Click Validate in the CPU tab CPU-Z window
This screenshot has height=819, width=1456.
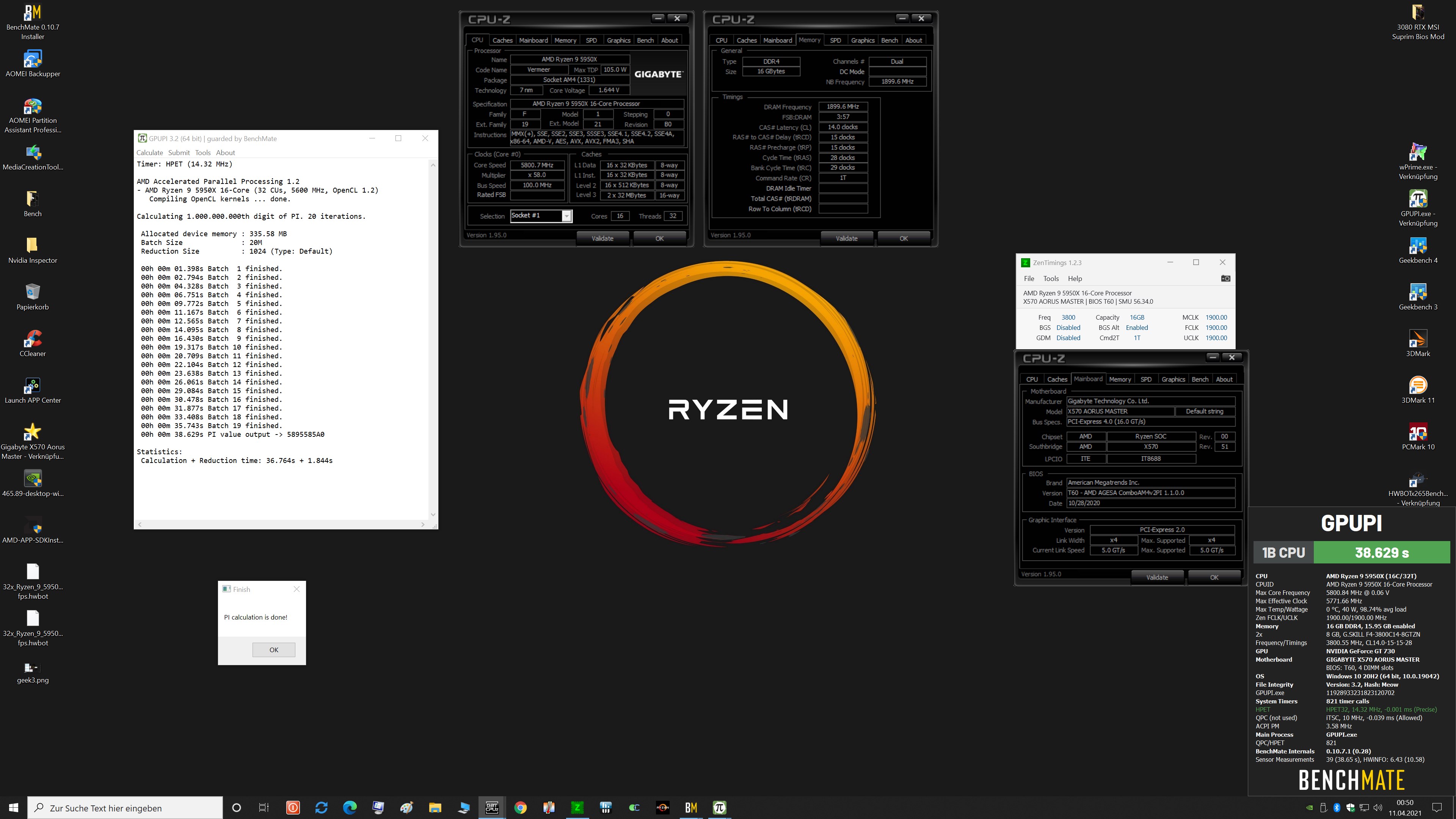tap(602, 238)
